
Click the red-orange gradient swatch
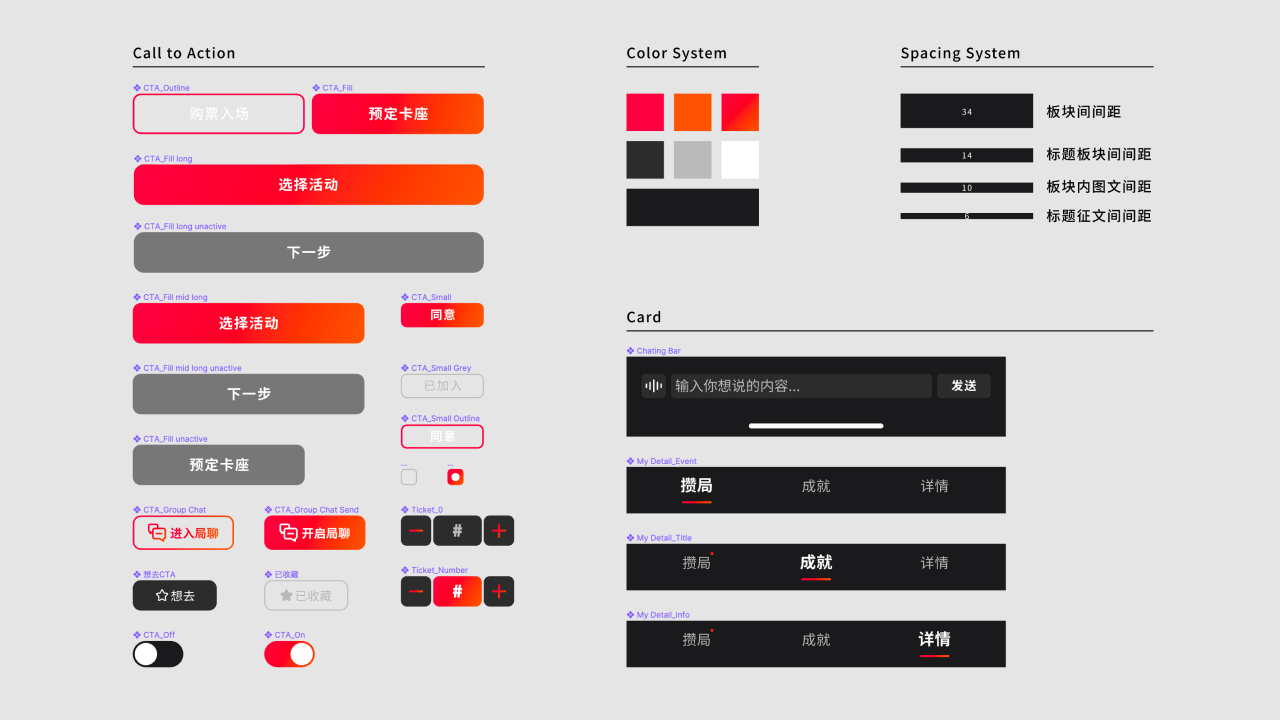pos(740,112)
